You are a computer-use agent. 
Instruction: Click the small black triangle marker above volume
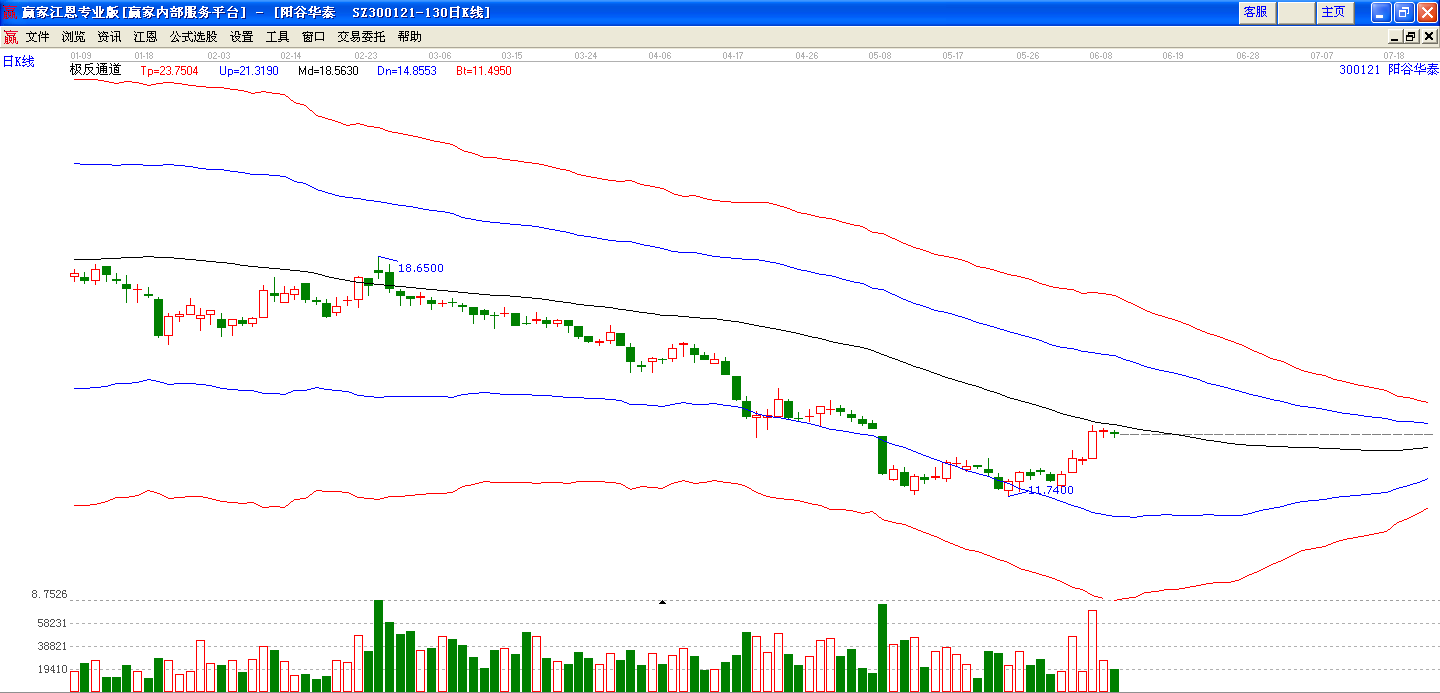coord(661,602)
